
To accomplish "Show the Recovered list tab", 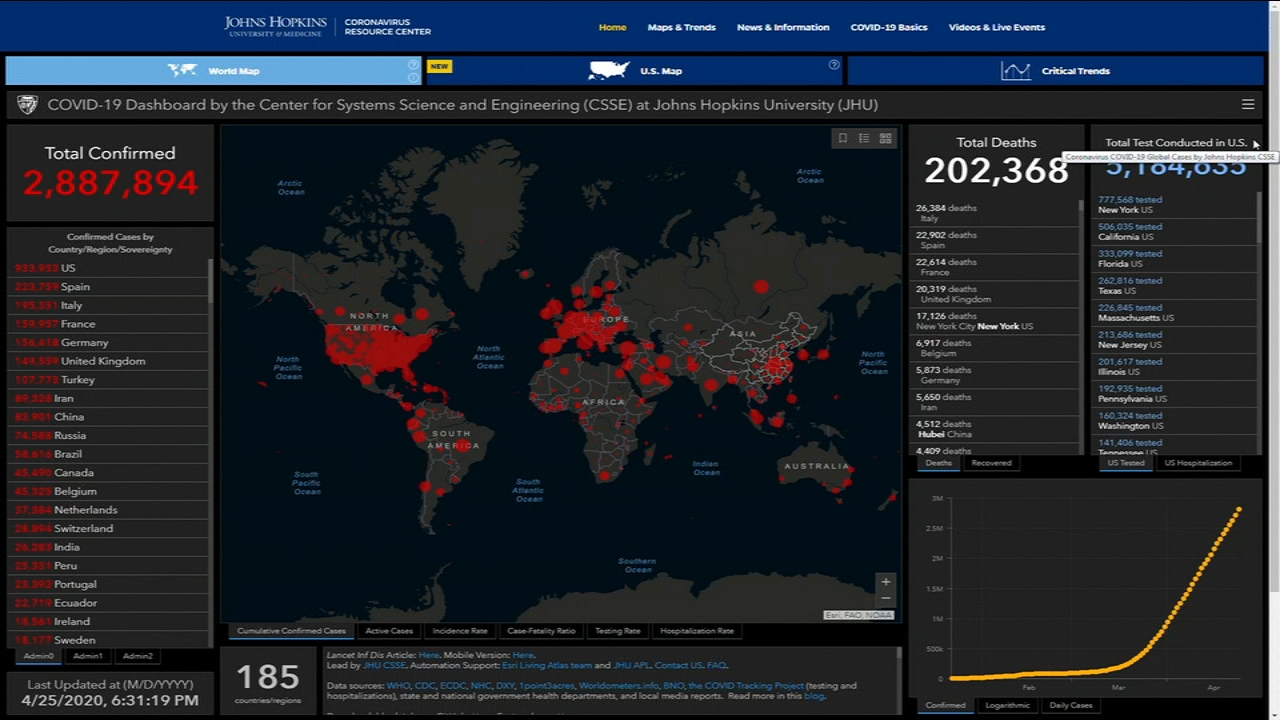I will coord(991,463).
